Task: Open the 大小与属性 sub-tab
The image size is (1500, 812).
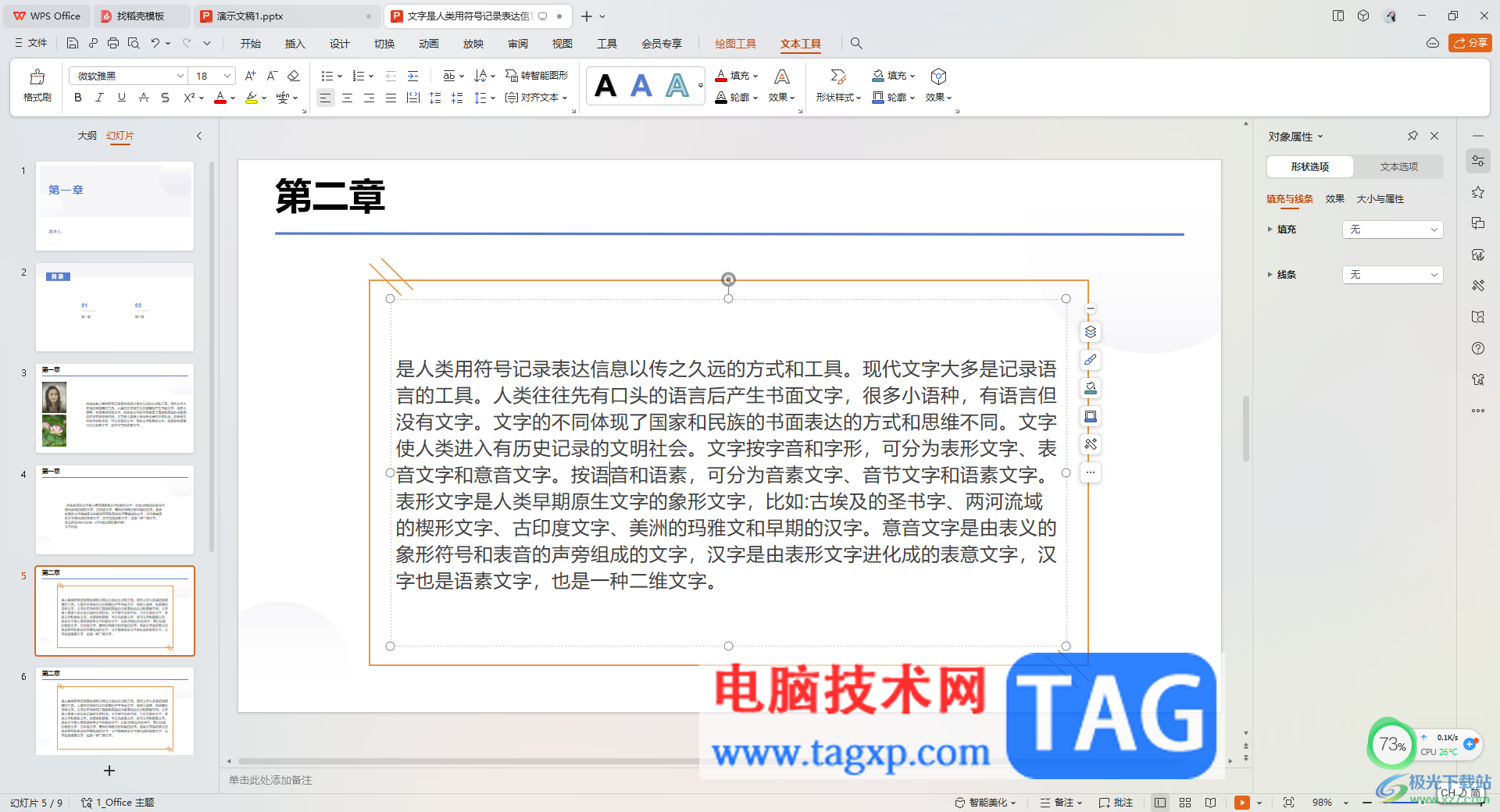Action: coord(1380,199)
